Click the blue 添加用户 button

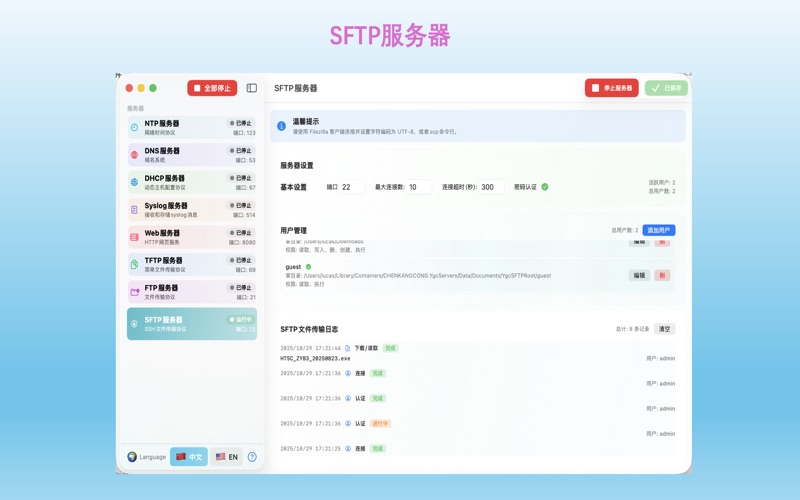[x=659, y=230]
